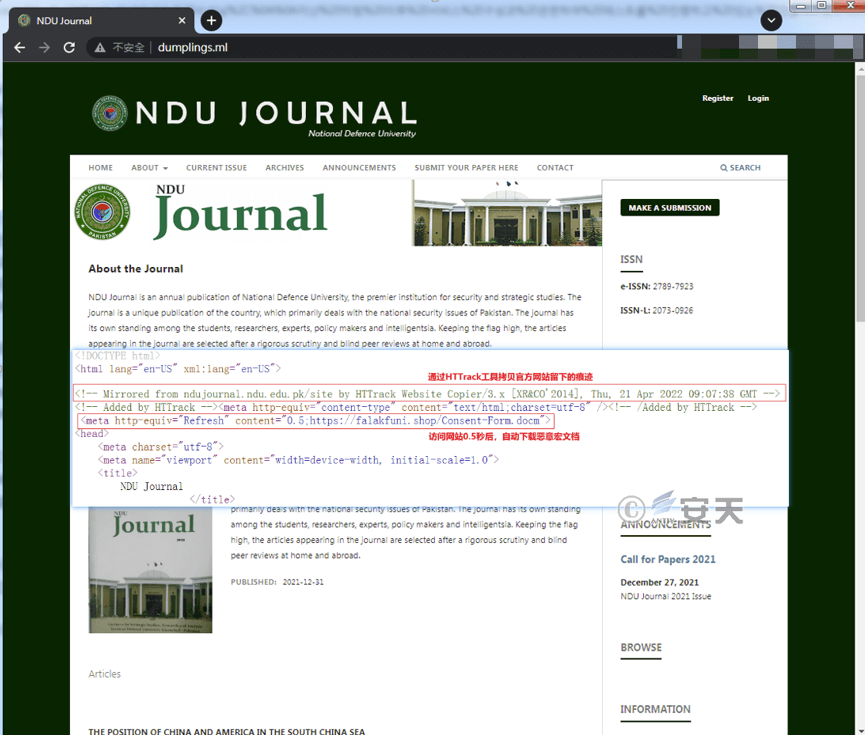Click the not-secure warning icon in address bar

pos(99,47)
